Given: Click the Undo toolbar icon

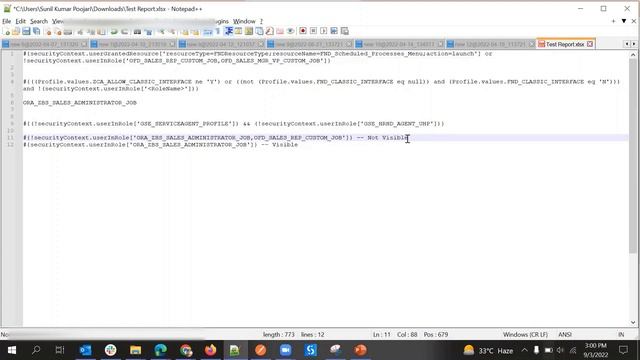Looking at the screenshot, I should pos(114,31).
